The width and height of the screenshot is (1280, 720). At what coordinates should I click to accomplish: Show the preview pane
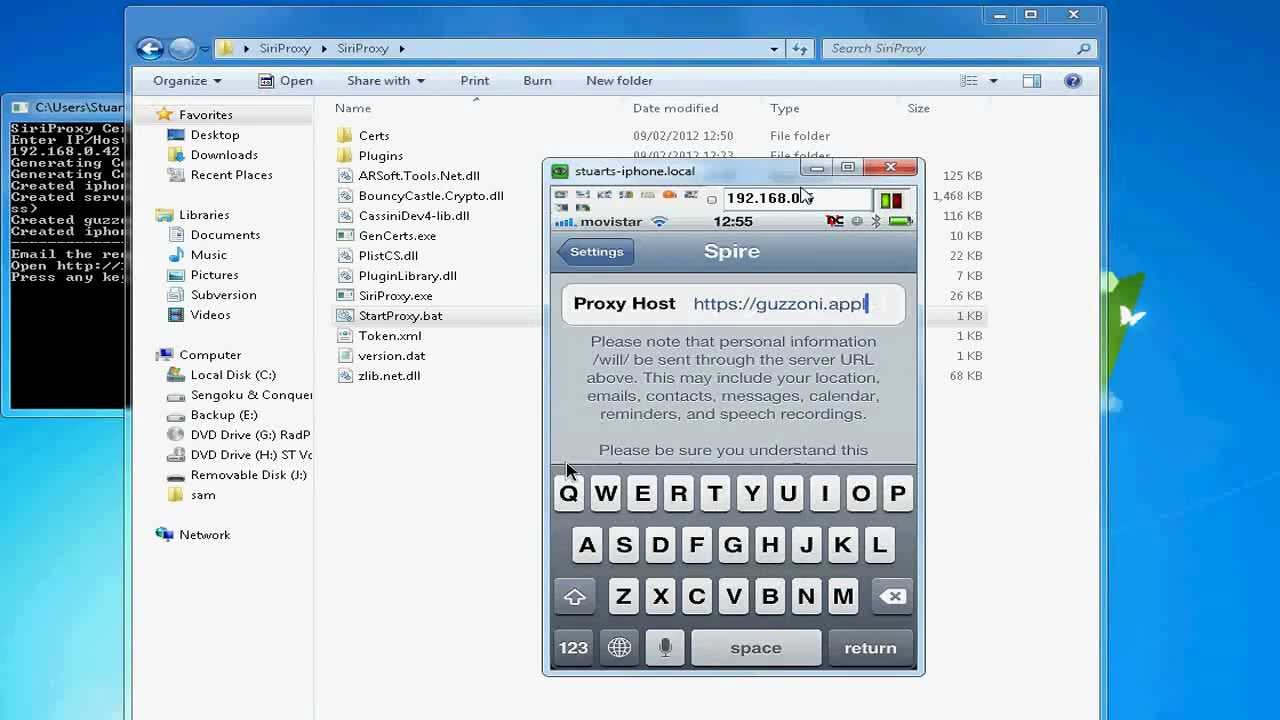pos(1032,81)
